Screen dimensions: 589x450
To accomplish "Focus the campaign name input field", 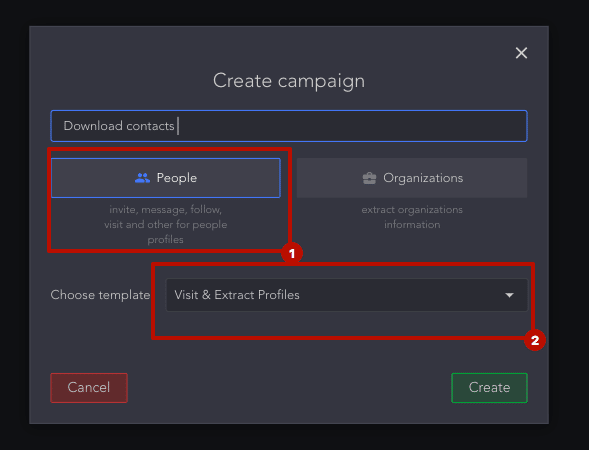I will (x=289, y=126).
